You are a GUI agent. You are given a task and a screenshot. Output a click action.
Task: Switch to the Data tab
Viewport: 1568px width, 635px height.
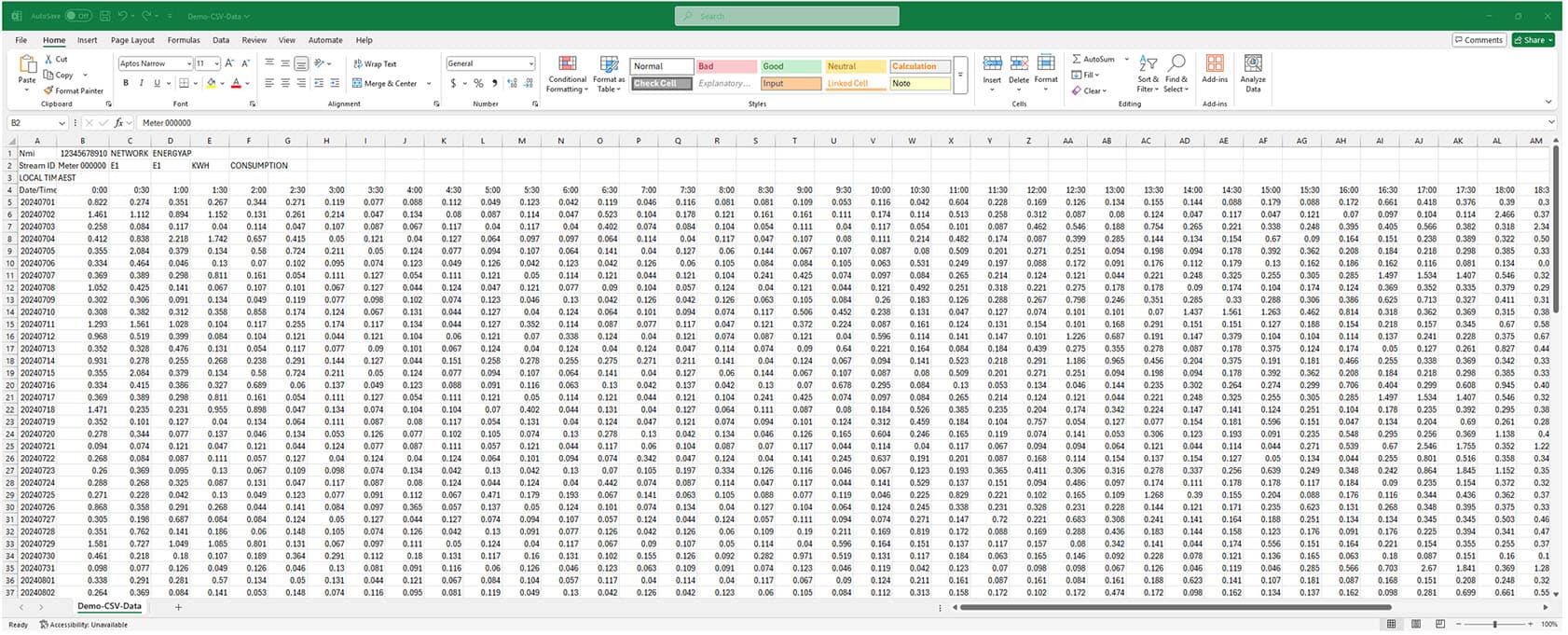pos(221,40)
